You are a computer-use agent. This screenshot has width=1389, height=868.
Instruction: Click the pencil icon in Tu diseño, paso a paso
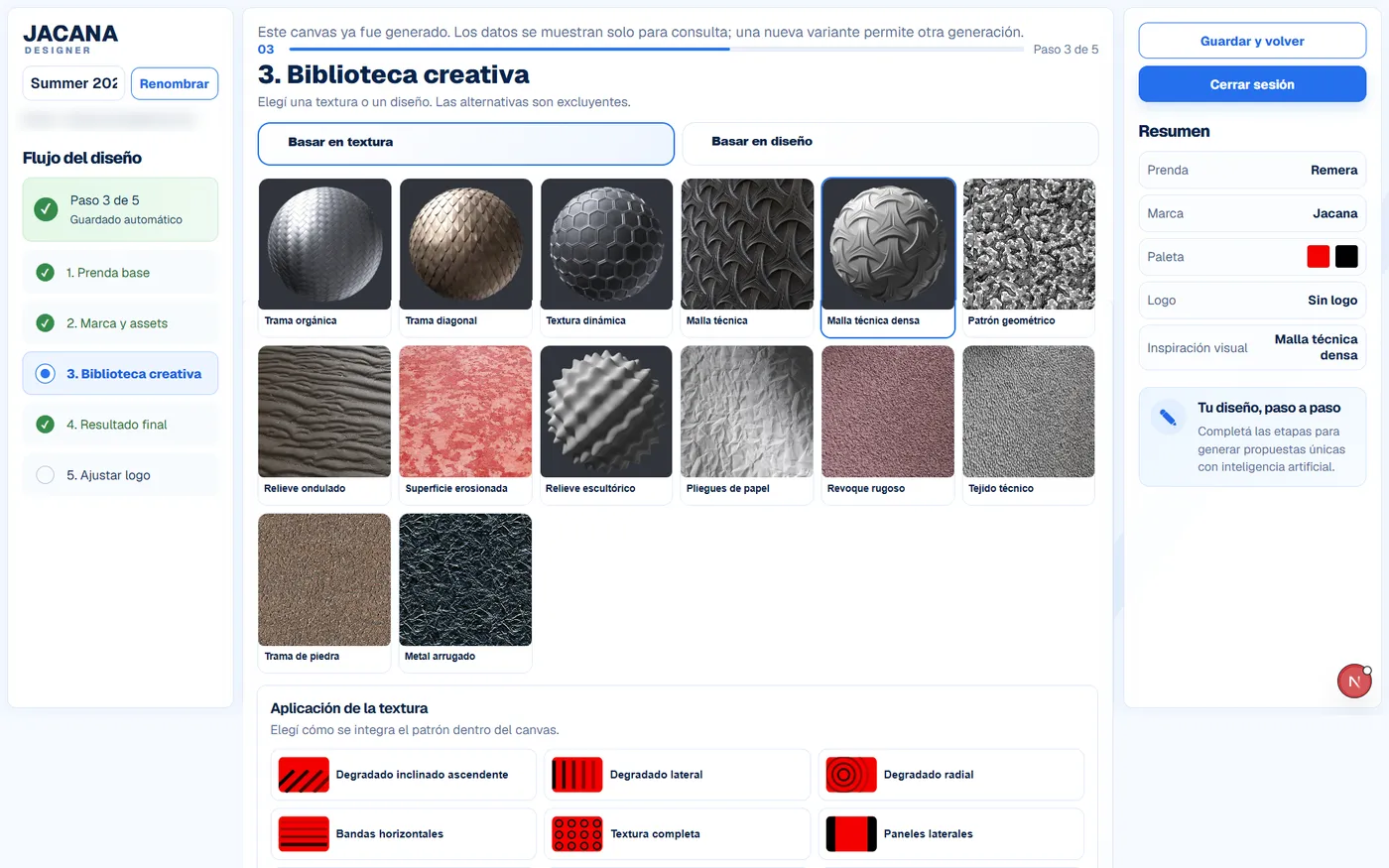point(1168,418)
